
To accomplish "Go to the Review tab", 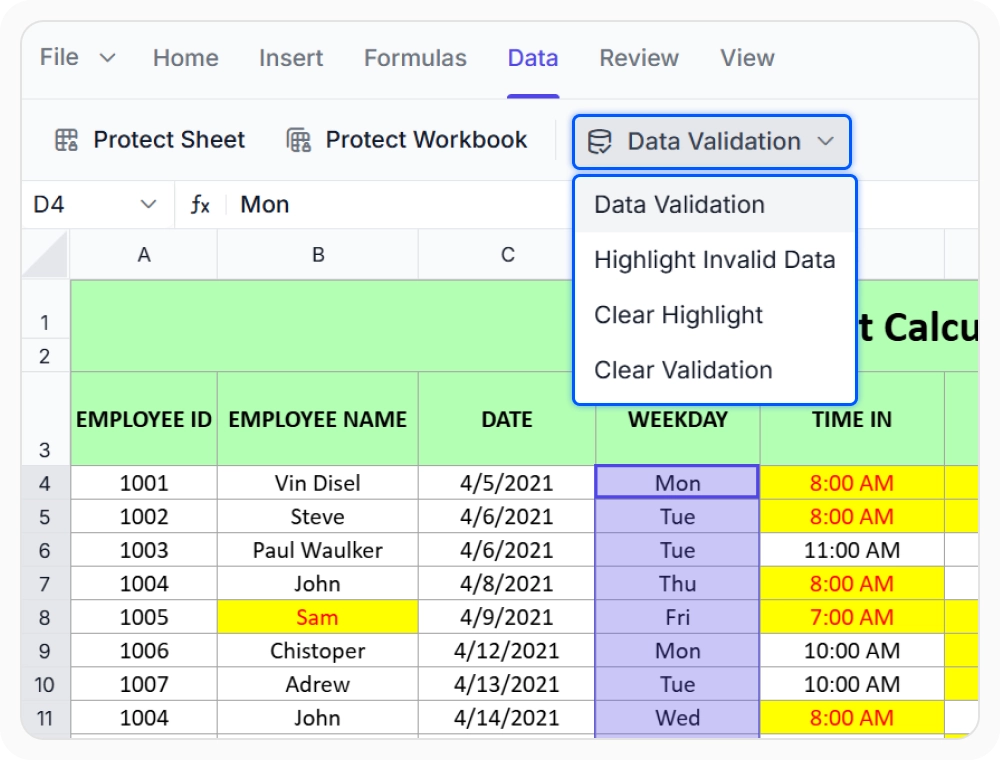I will [x=639, y=58].
